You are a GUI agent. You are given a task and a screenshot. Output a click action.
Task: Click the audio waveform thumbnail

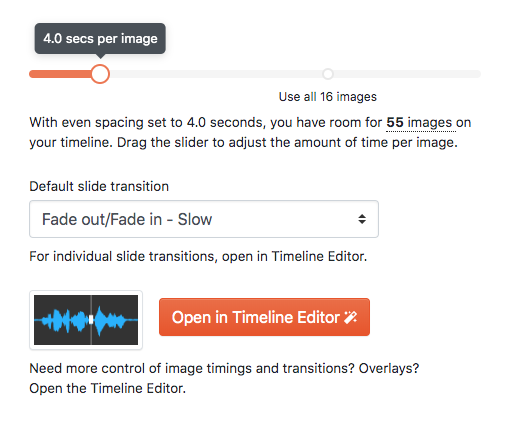coord(86,320)
